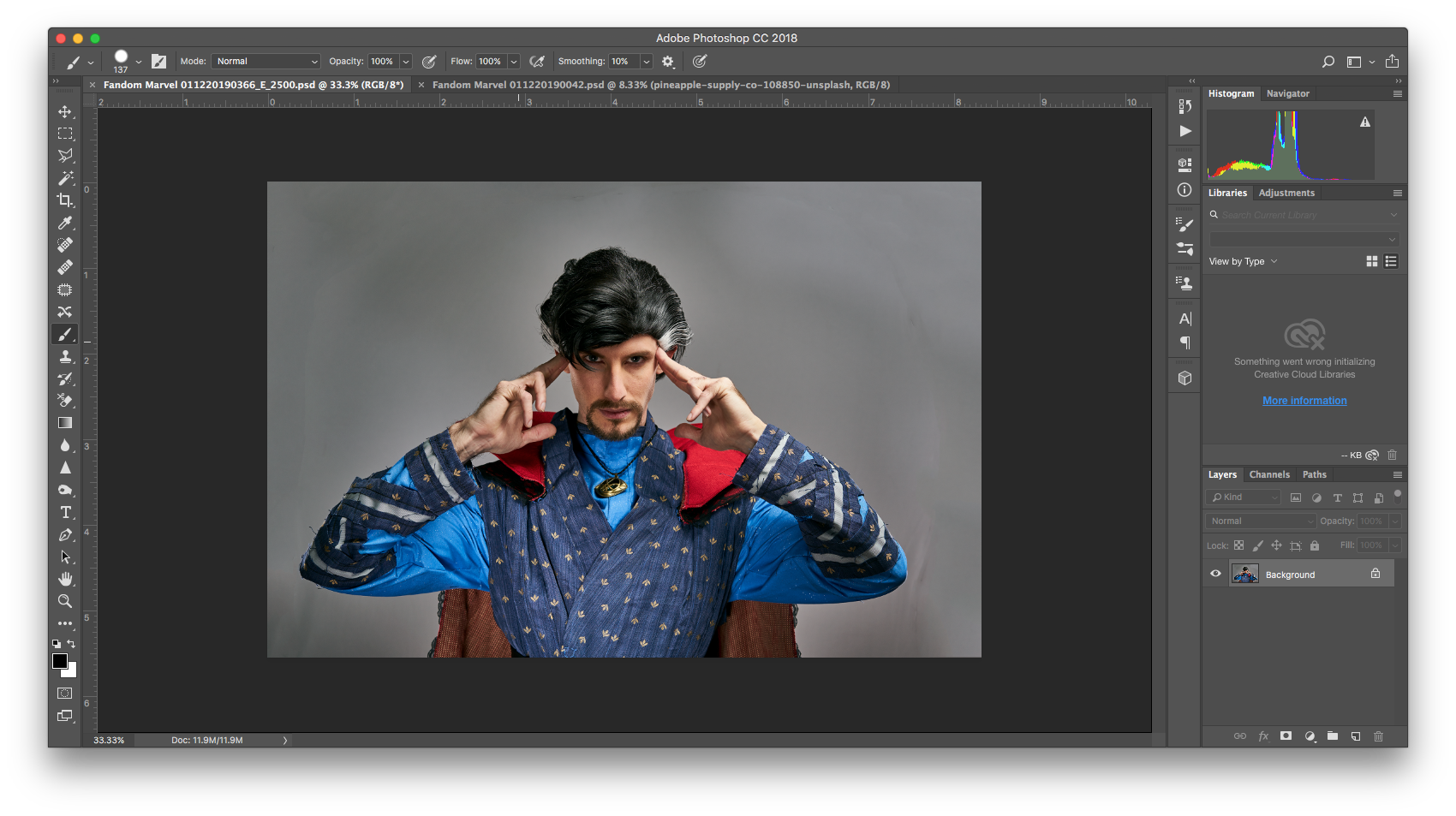Click the Background layer thumbnail

coord(1244,574)
